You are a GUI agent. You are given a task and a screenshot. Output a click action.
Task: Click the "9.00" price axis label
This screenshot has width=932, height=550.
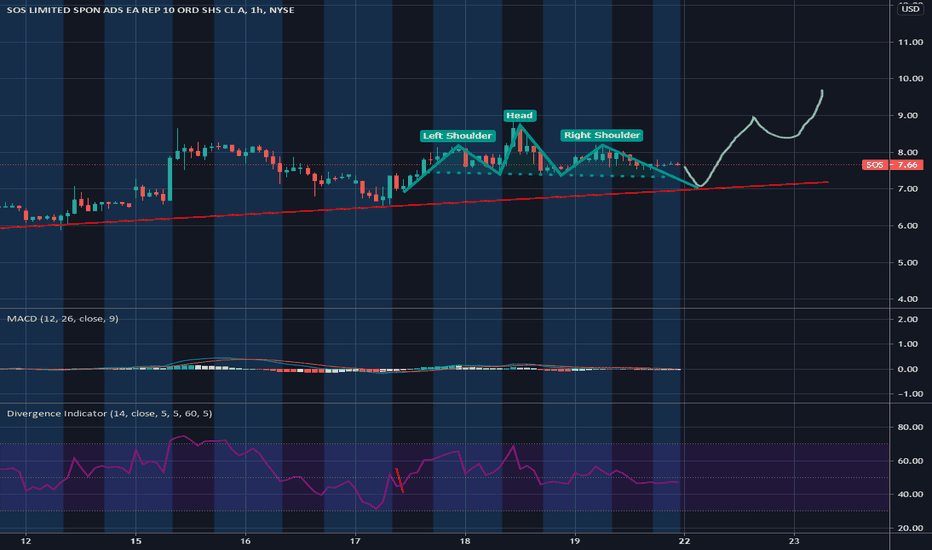910,115
